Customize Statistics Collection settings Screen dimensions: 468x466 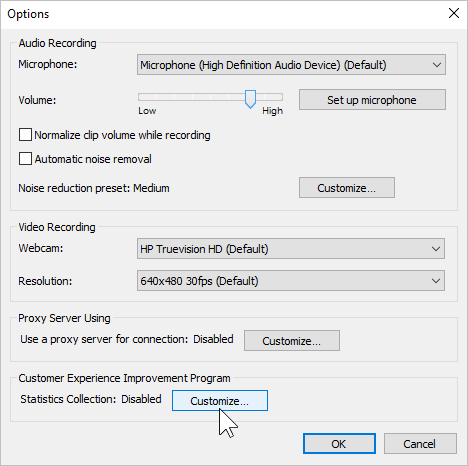[x=220, y=401]
